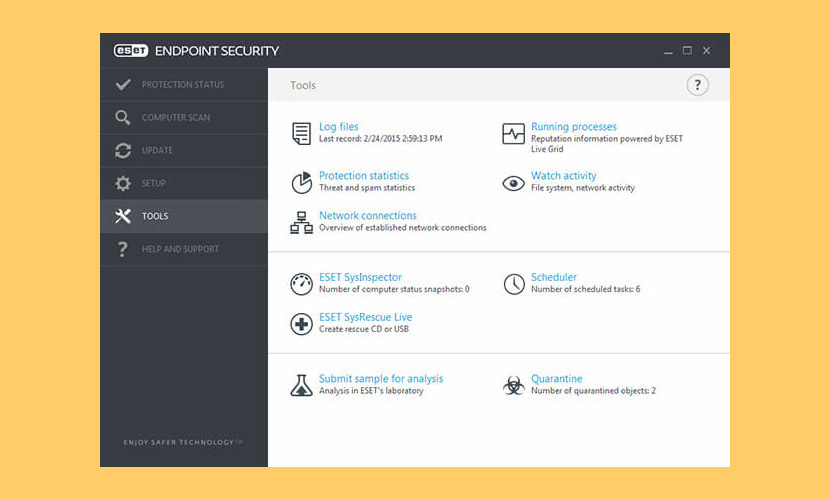This screenshot has height=500, width=830.
Task: Click the 'Last record: 2/24/2015 2:59:13 PM' text
Action: [x=381, y=139]
